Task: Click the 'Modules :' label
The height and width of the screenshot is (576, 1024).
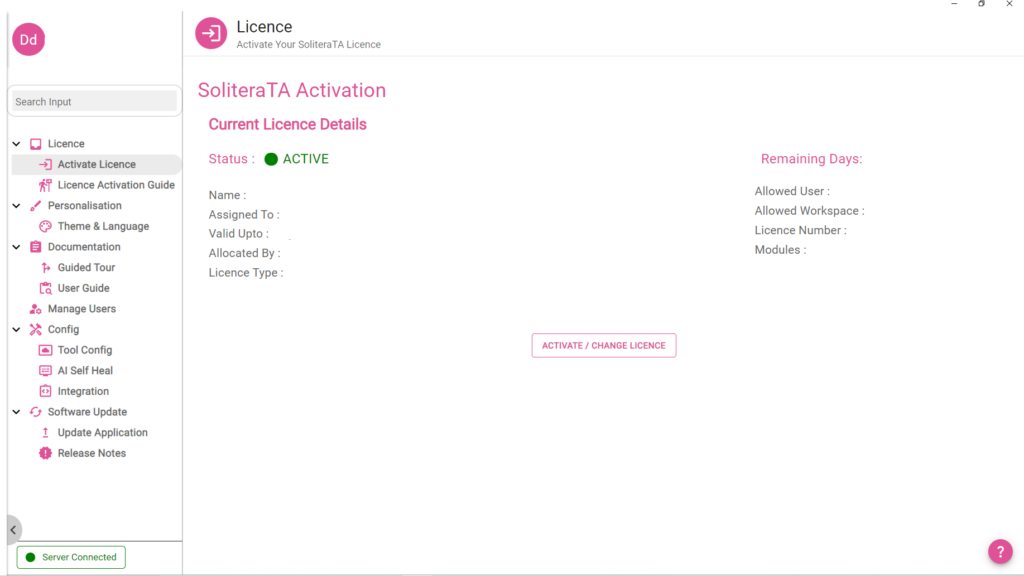Action: pyautogui.click(x=780, y=250)
